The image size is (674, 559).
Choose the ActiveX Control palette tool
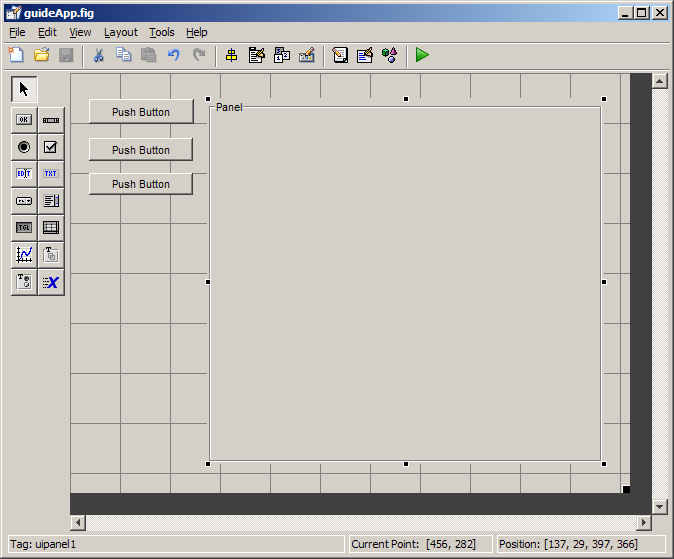tap(51, 282)
